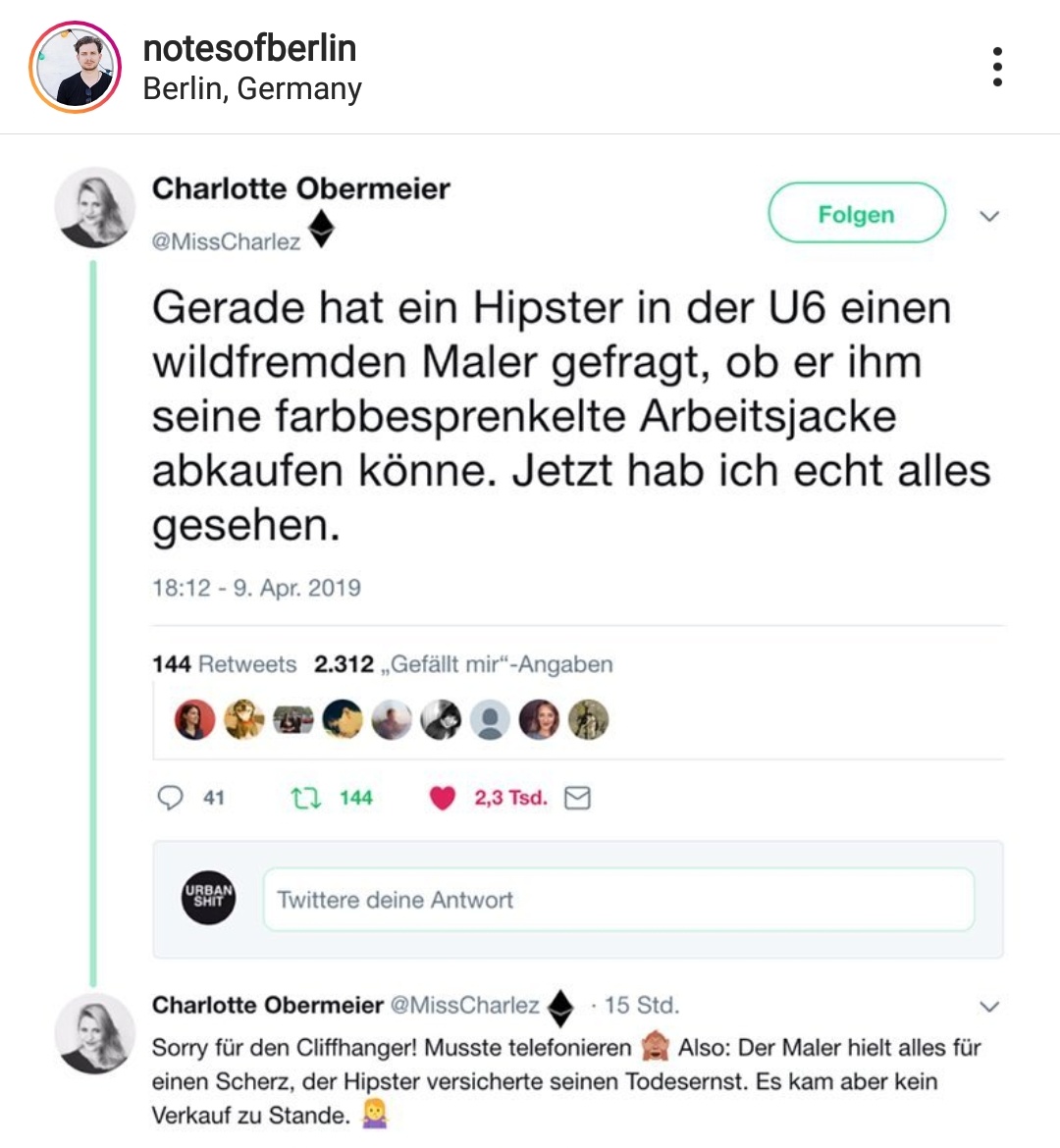Open the 18:12 - 9. Apr. 2019 timestamp
This screenshot has width=1060, height=1148.
pos(256,588)
